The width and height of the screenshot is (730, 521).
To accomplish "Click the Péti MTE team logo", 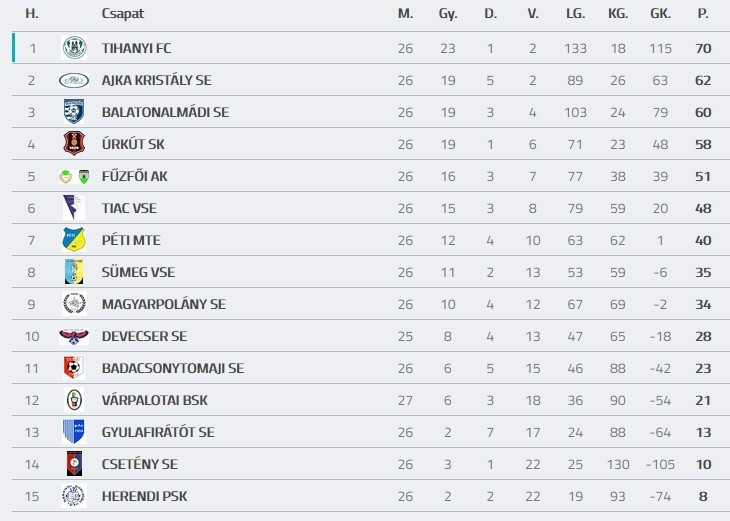I will pos(74,240).
